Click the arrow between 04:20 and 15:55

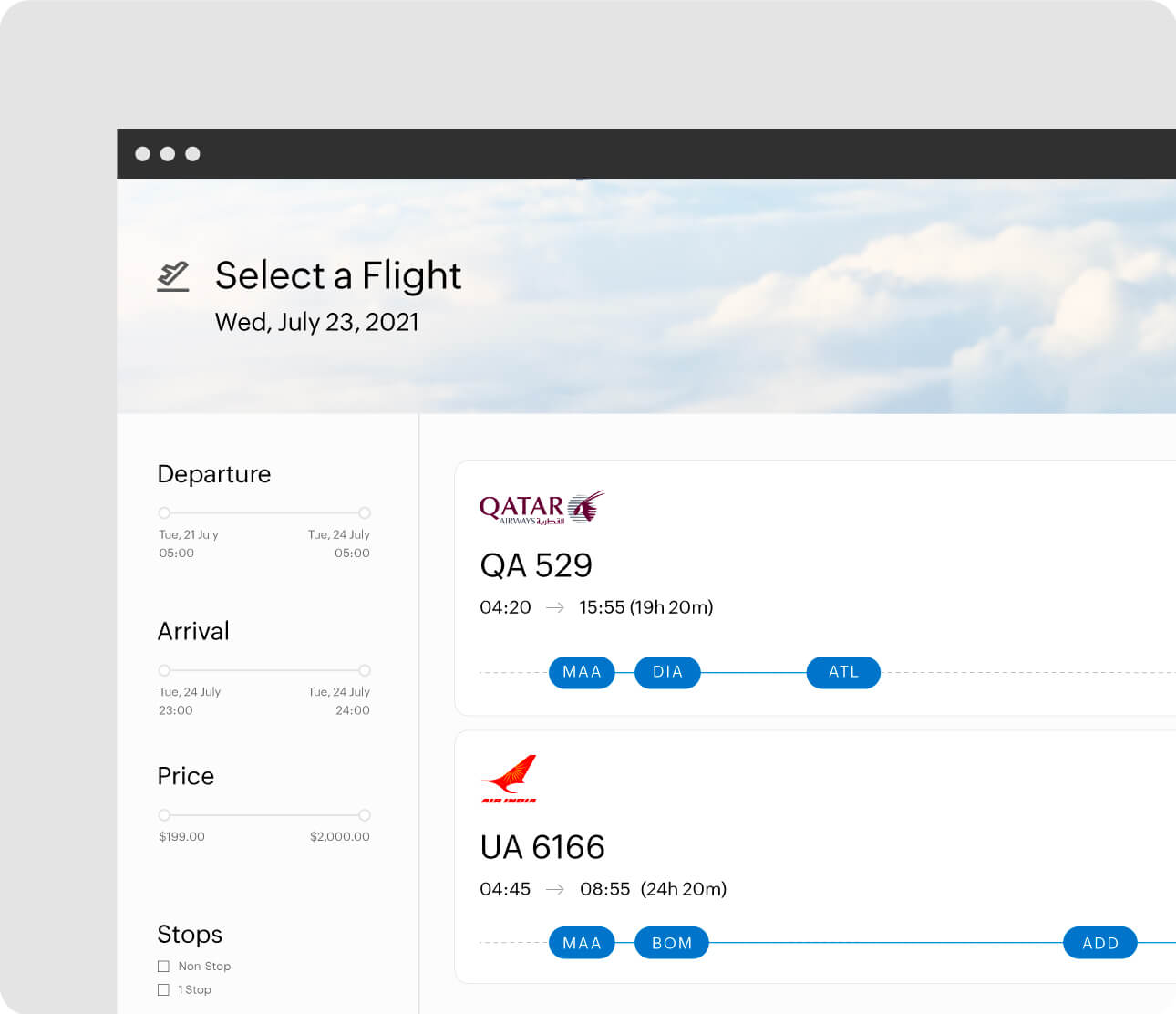[556, 607]
